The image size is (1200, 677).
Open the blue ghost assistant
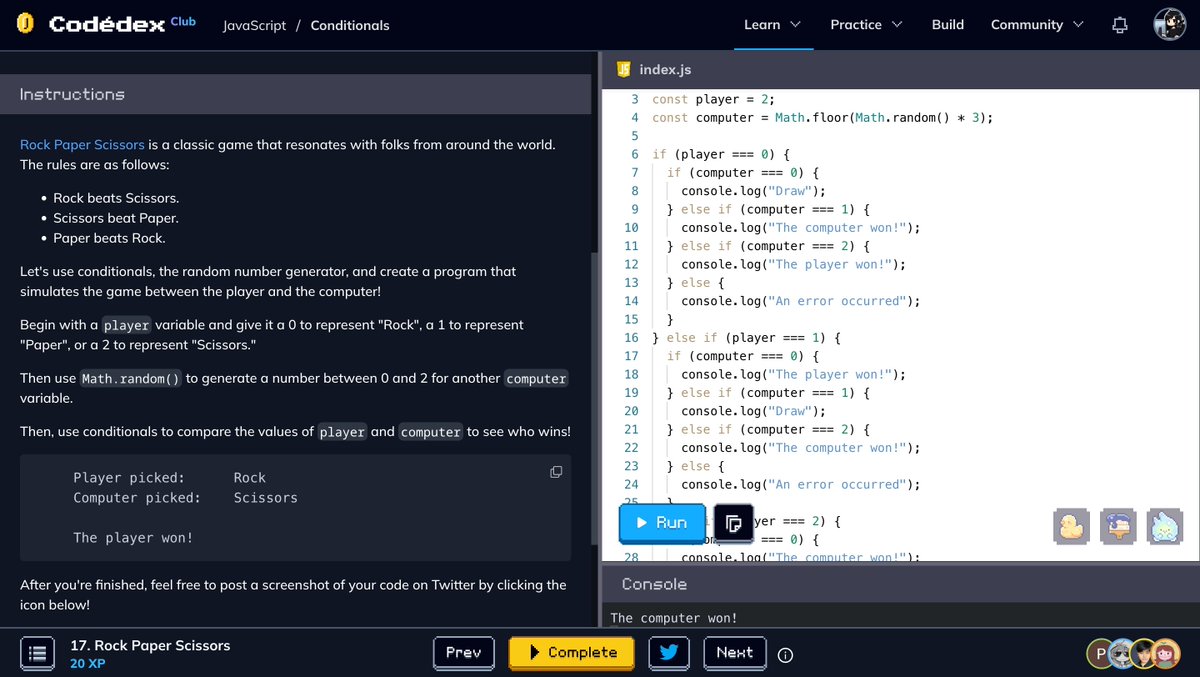click(x=1165, y=526)
